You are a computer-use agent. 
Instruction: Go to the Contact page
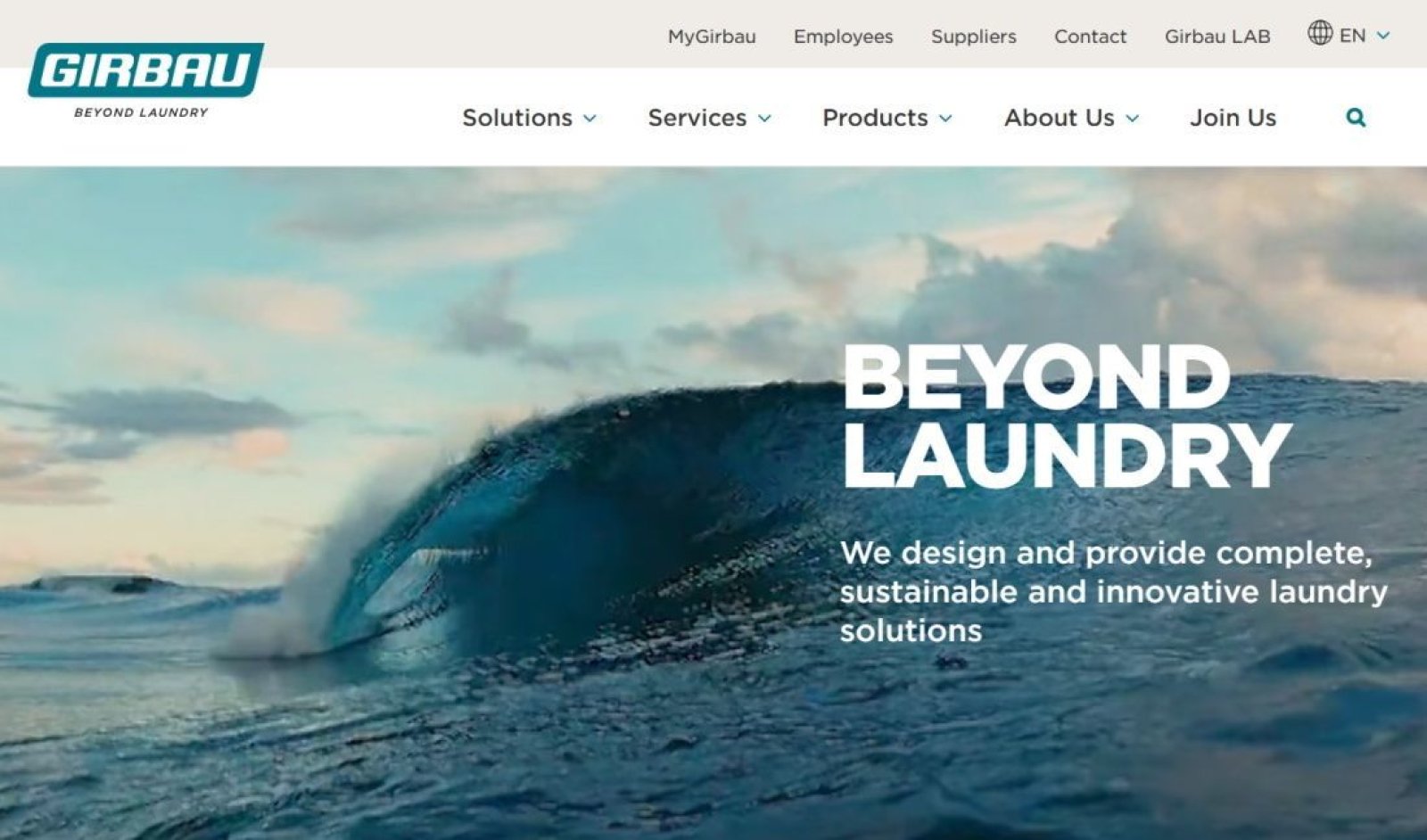[1090, 37]
